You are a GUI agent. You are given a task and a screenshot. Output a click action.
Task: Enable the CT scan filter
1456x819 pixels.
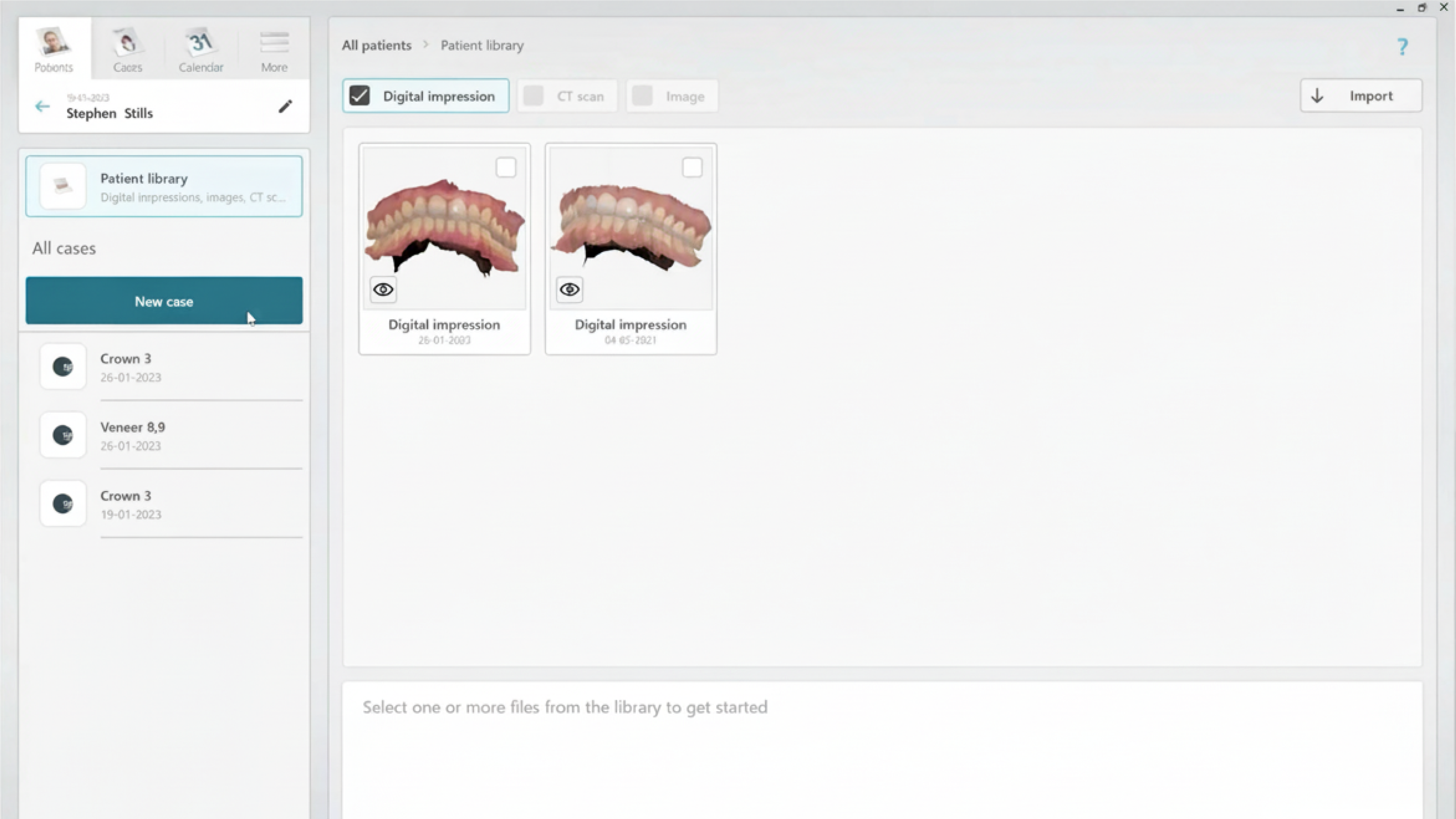click(533, 96)
